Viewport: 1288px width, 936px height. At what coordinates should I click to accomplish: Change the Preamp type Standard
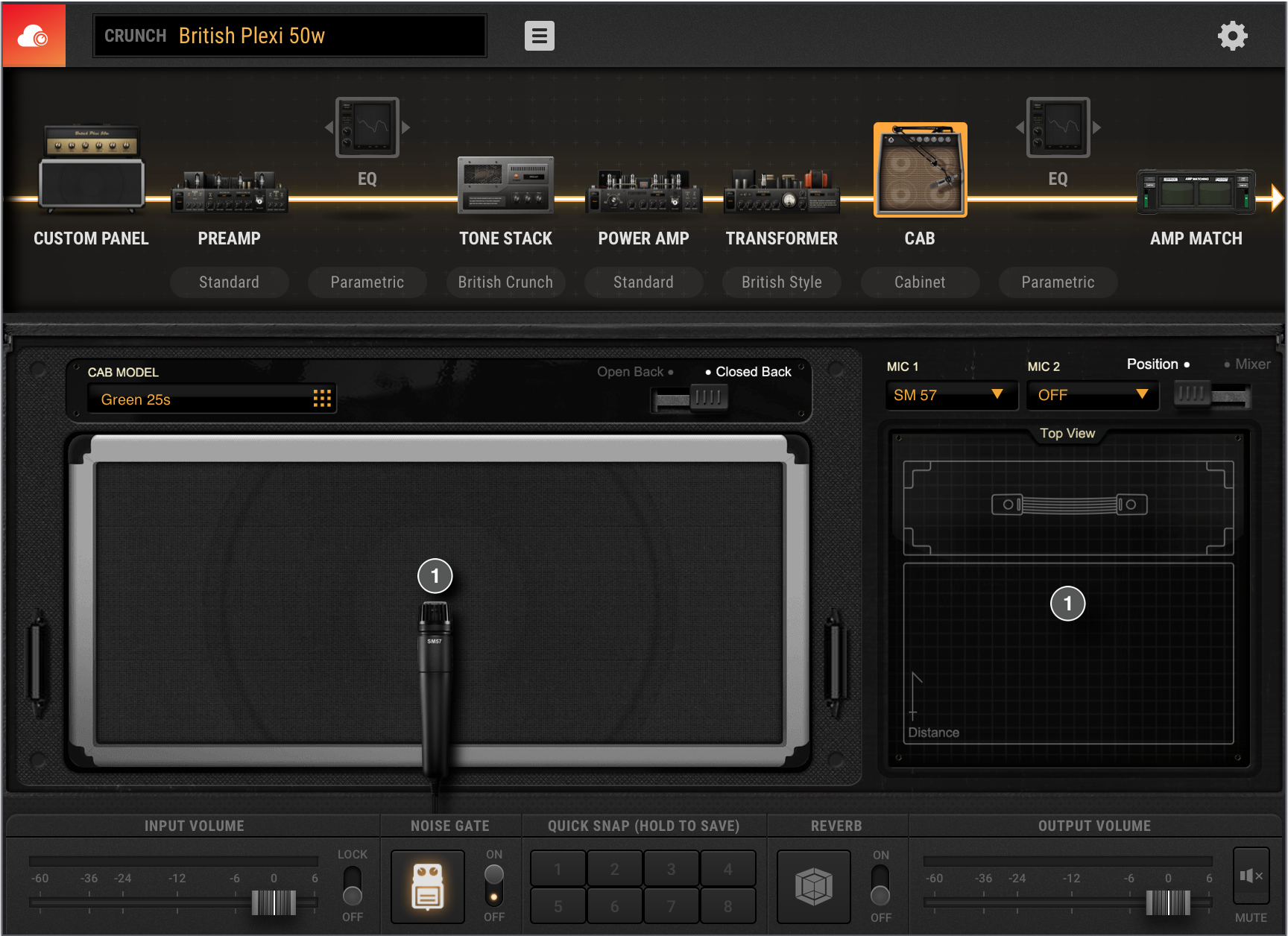[230, 282]
